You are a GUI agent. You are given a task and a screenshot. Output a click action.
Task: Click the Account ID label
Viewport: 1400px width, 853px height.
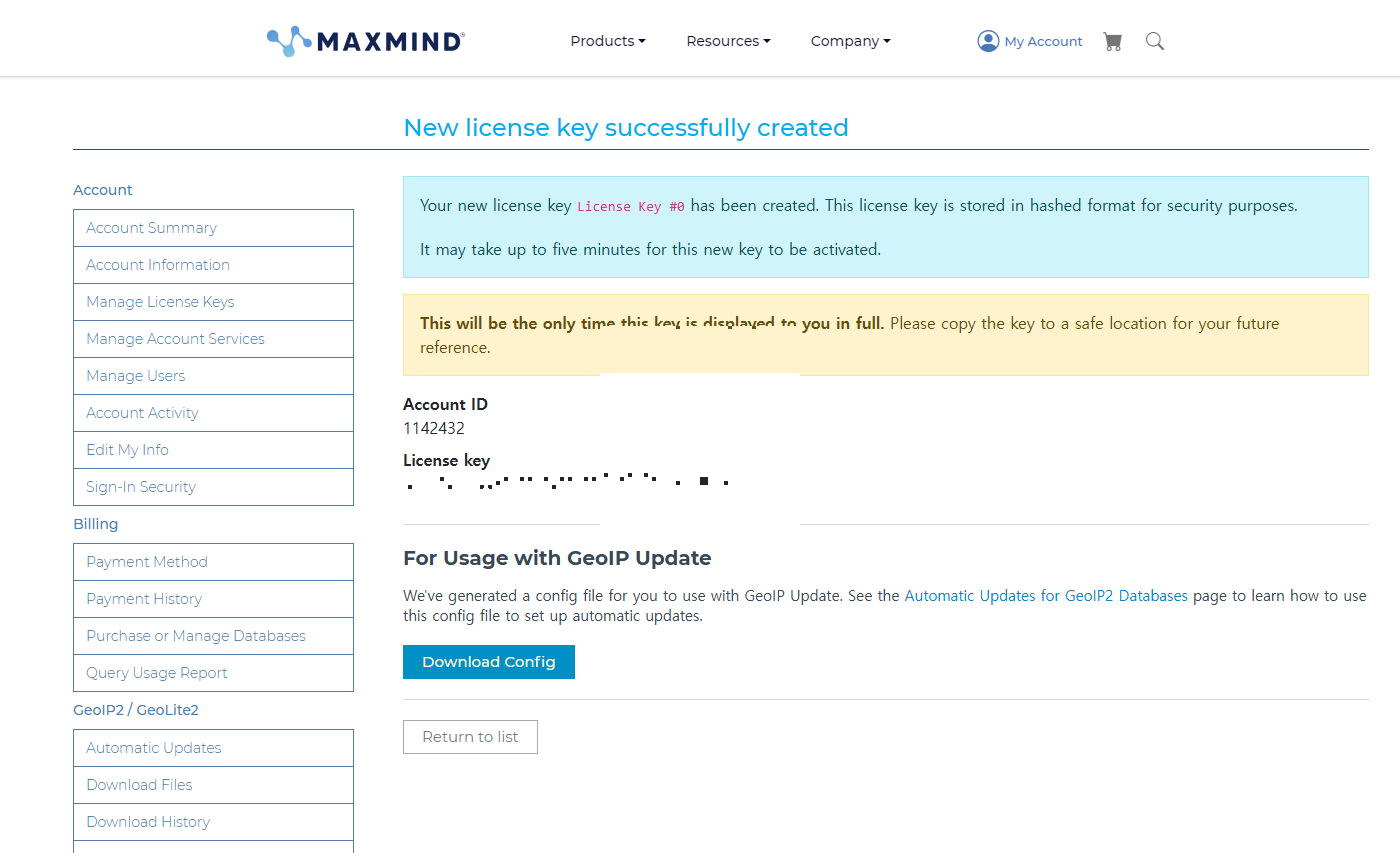pyautogui.click(x=446, y=405)
